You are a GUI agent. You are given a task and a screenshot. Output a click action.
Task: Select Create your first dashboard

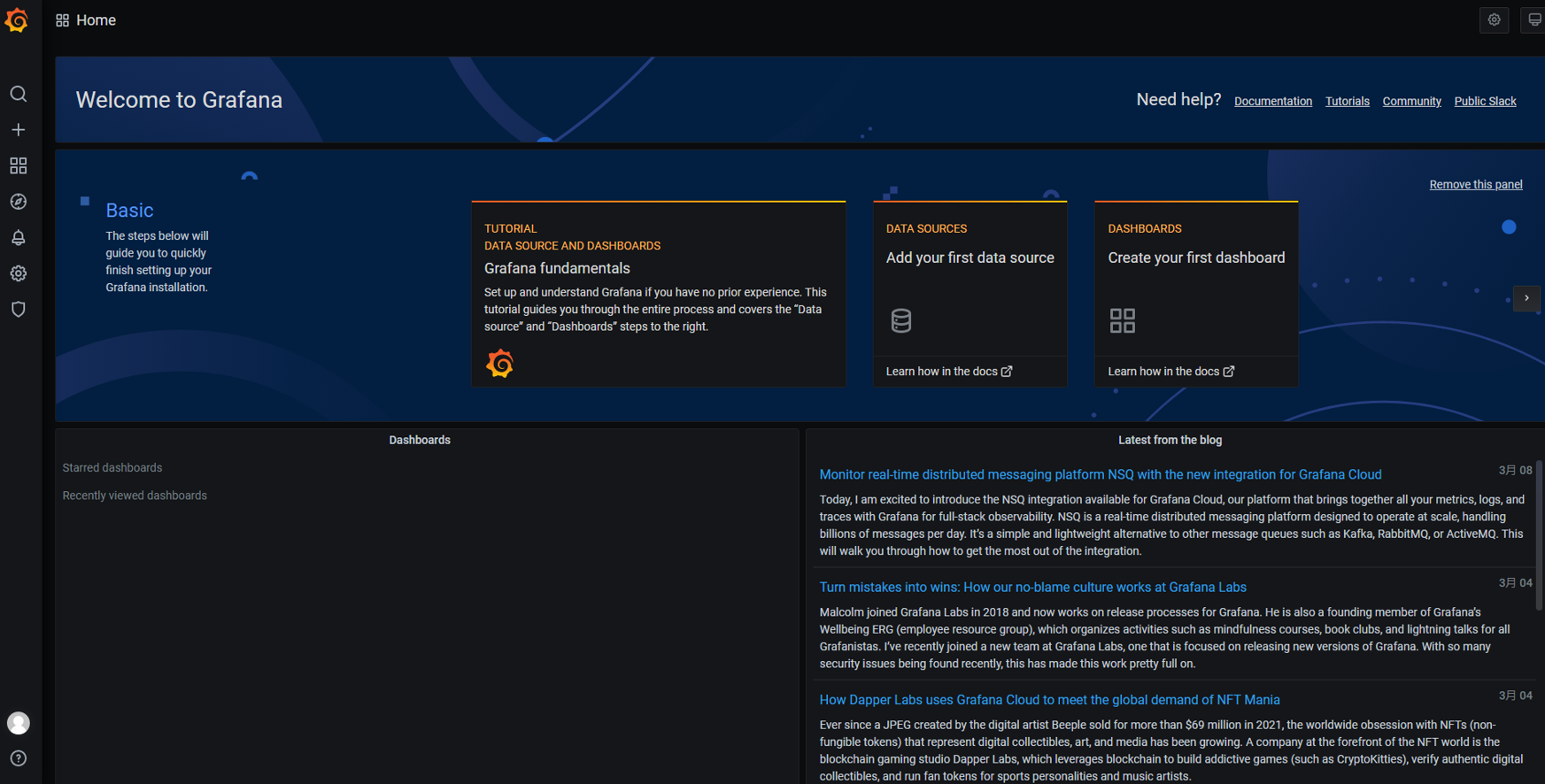click(1196, 257)
